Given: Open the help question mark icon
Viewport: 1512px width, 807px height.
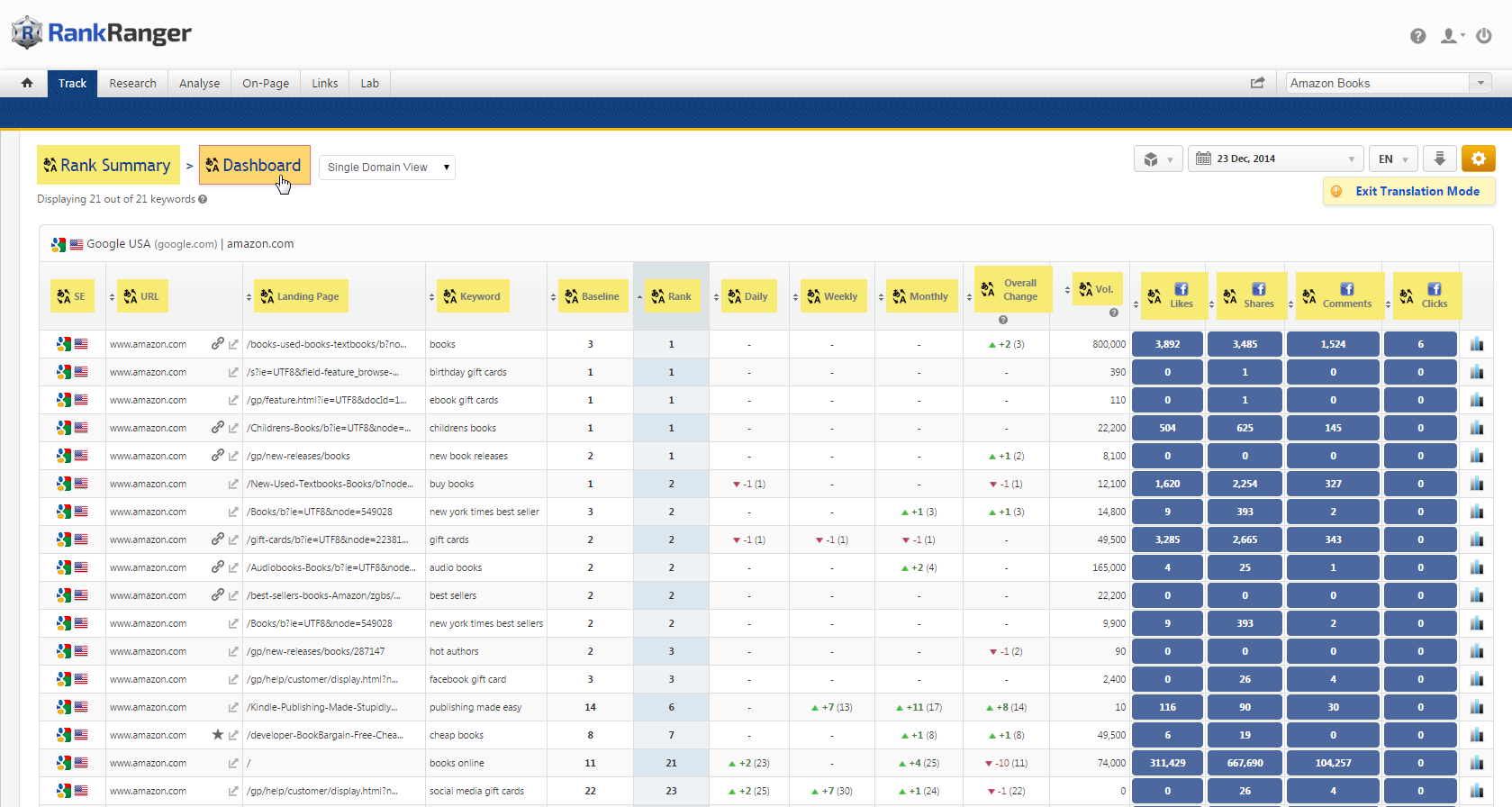Looking at the screenshot, I should (1417, 36).
